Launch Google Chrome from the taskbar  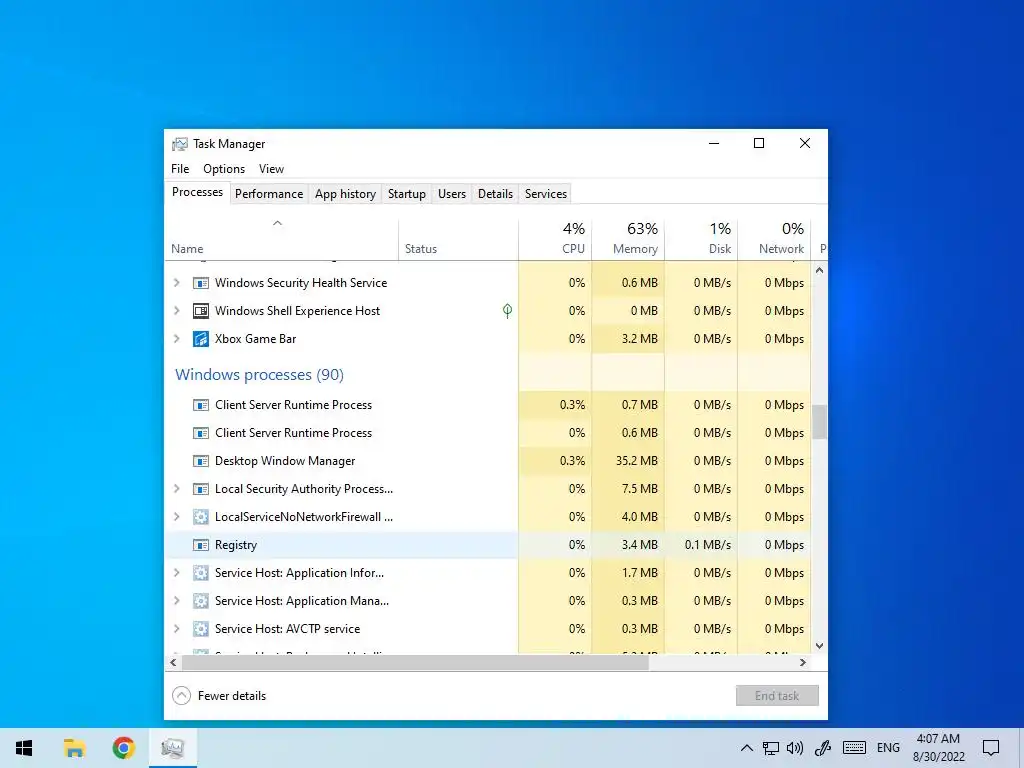pos(123,748)
